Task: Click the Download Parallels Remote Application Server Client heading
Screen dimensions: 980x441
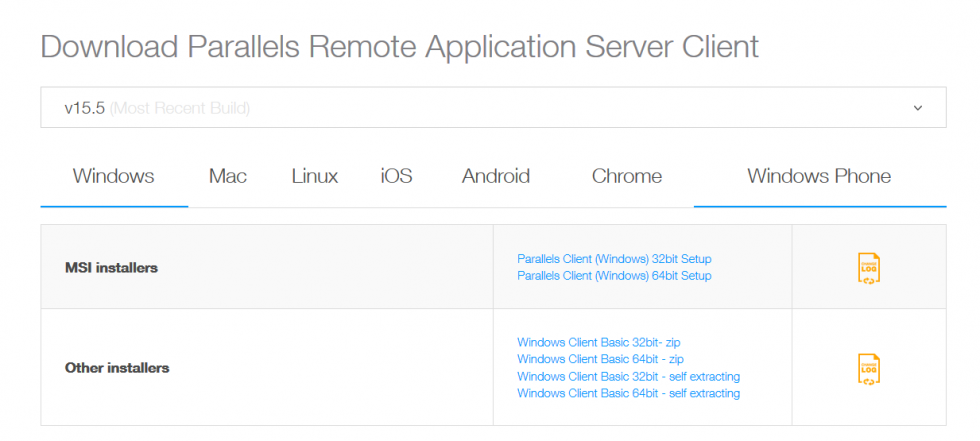Action: click(x=399, y=46)
